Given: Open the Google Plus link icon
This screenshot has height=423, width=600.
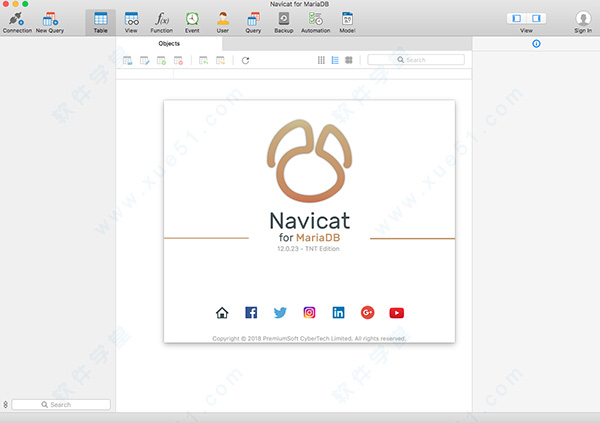Looking at the screenshot, I should pyautogui.click(x=367, y=313).
